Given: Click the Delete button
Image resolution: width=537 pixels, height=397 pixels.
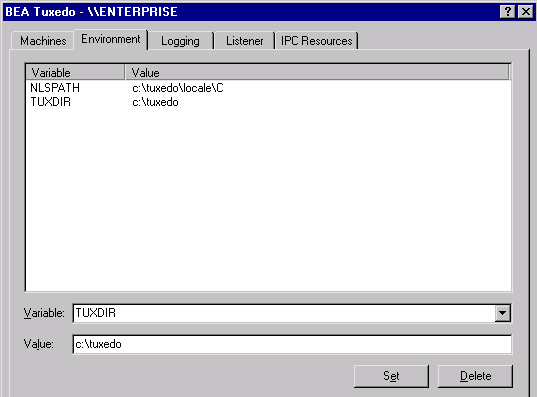Looking at the screenshot, I should pyautogui.click(x=475, y=376).
